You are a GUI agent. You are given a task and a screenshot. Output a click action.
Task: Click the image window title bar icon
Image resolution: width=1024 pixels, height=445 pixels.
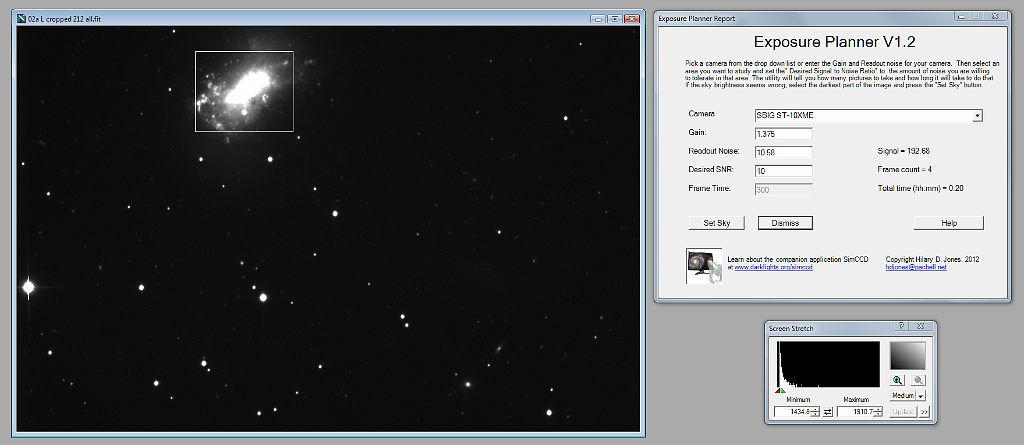(22, 19)
